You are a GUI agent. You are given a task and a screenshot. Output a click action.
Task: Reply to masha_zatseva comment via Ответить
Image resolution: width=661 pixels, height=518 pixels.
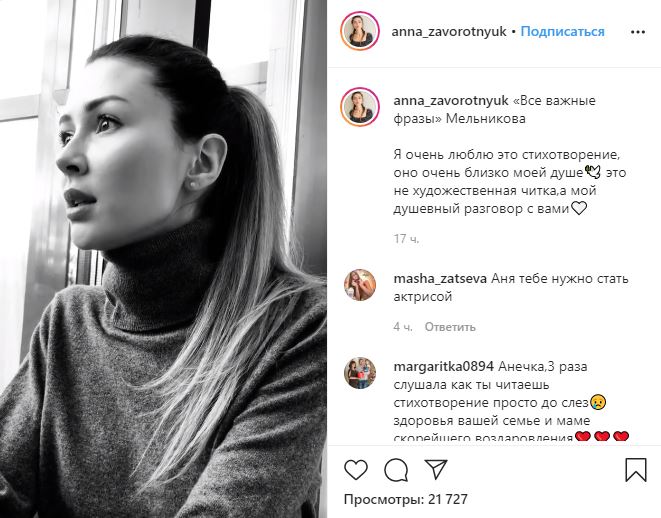450,327
